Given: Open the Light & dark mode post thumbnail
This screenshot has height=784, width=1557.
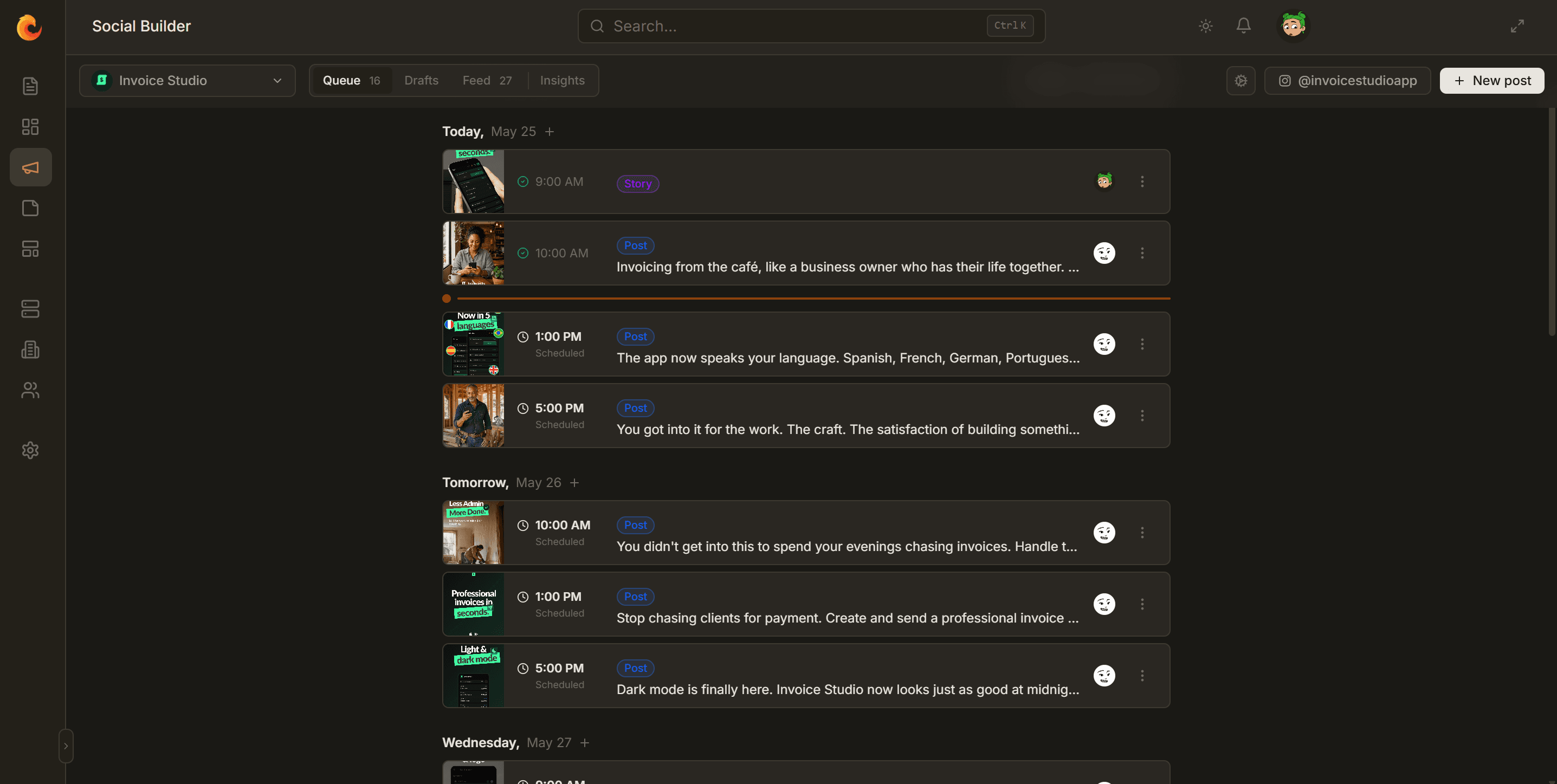Looking at the screenshot, I should click(x=473, y=675).
